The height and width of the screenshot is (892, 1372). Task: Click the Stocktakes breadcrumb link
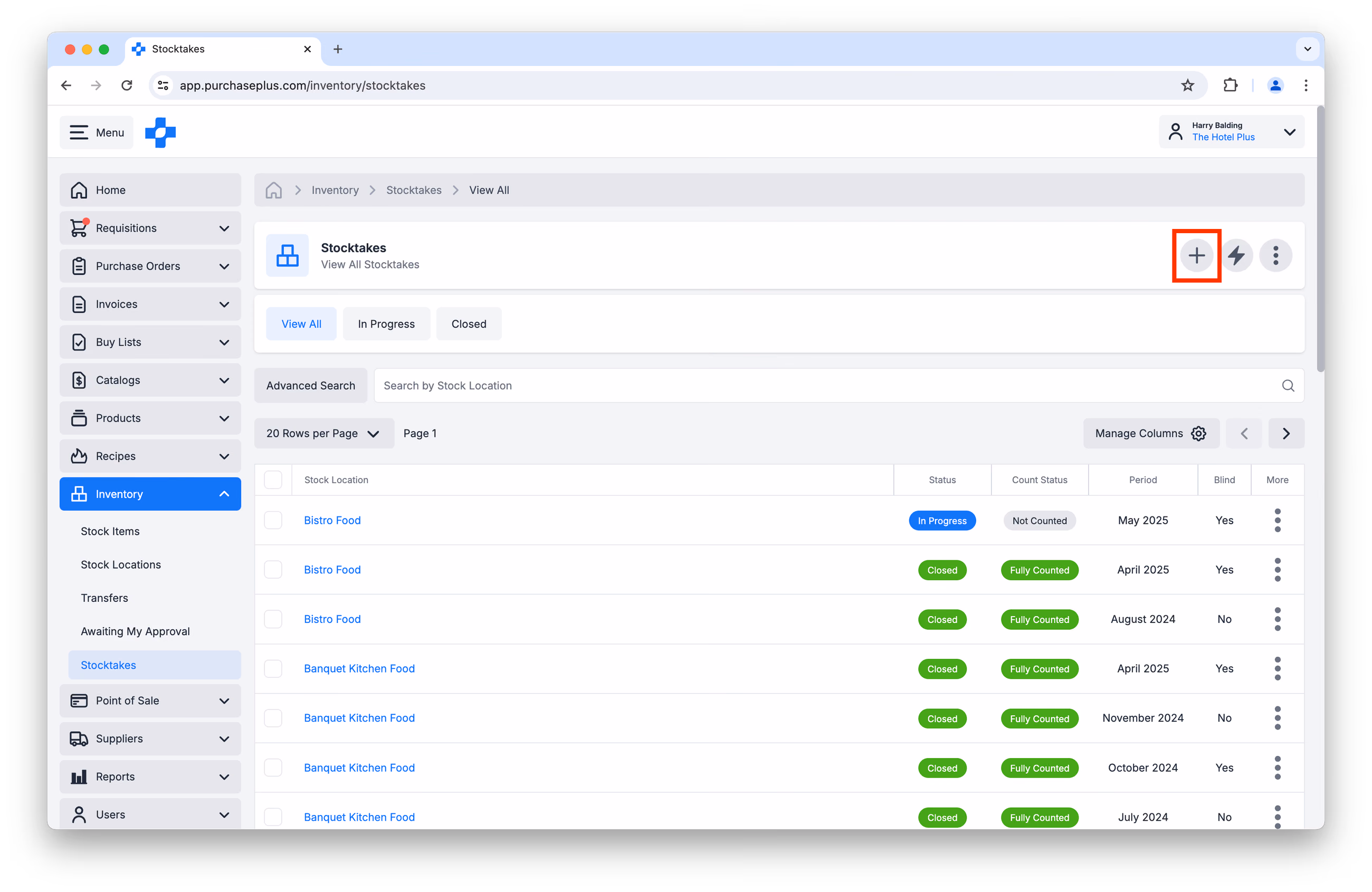tap(413, 190)
